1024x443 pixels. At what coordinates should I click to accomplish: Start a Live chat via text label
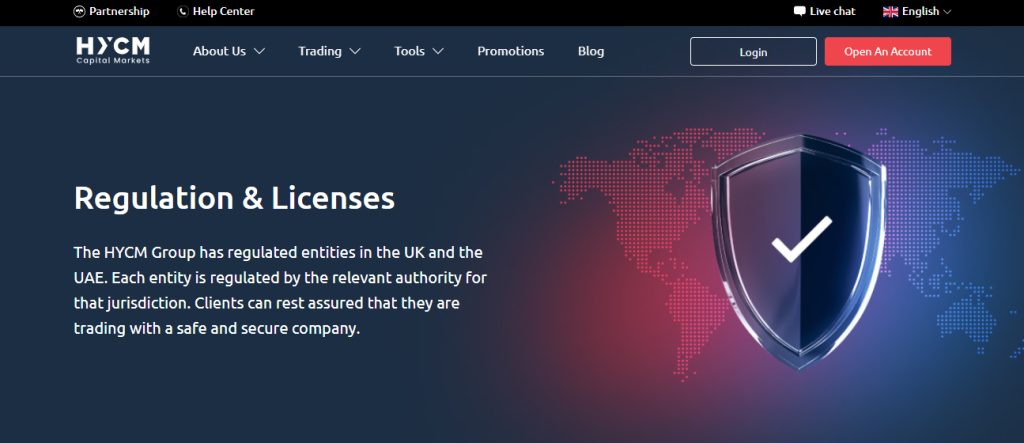point(832,12)
